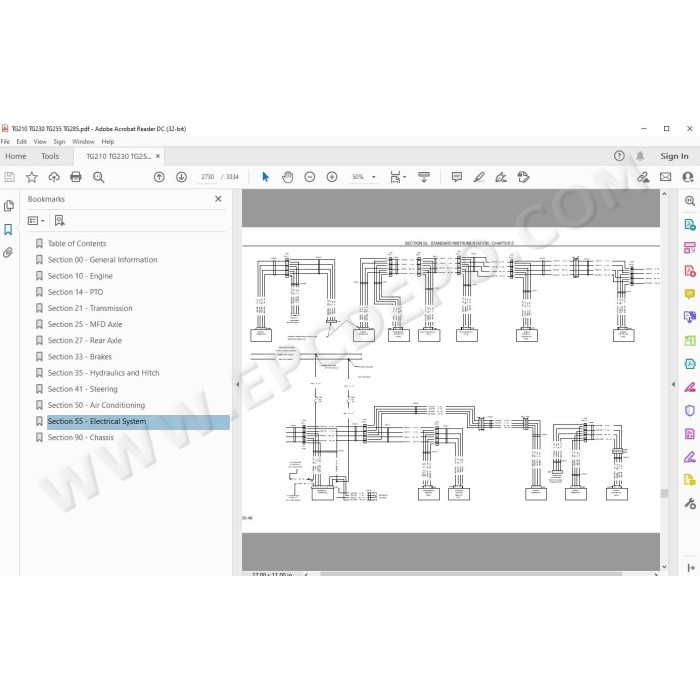Add to starred files icon
The width and height of the screenshot is (700, 700).
pos(32,177)
